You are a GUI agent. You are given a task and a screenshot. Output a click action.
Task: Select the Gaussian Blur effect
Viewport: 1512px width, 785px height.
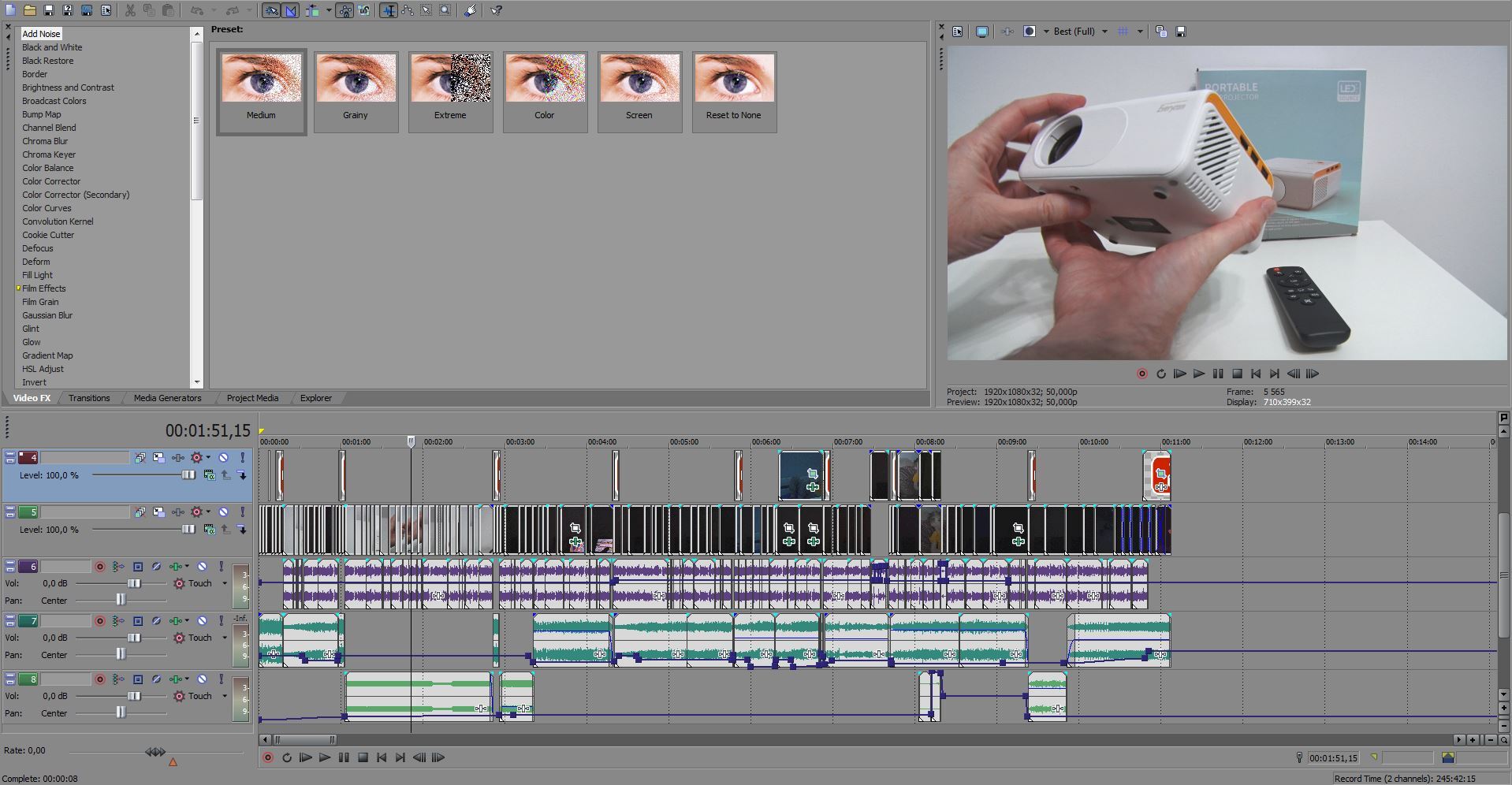47,315
